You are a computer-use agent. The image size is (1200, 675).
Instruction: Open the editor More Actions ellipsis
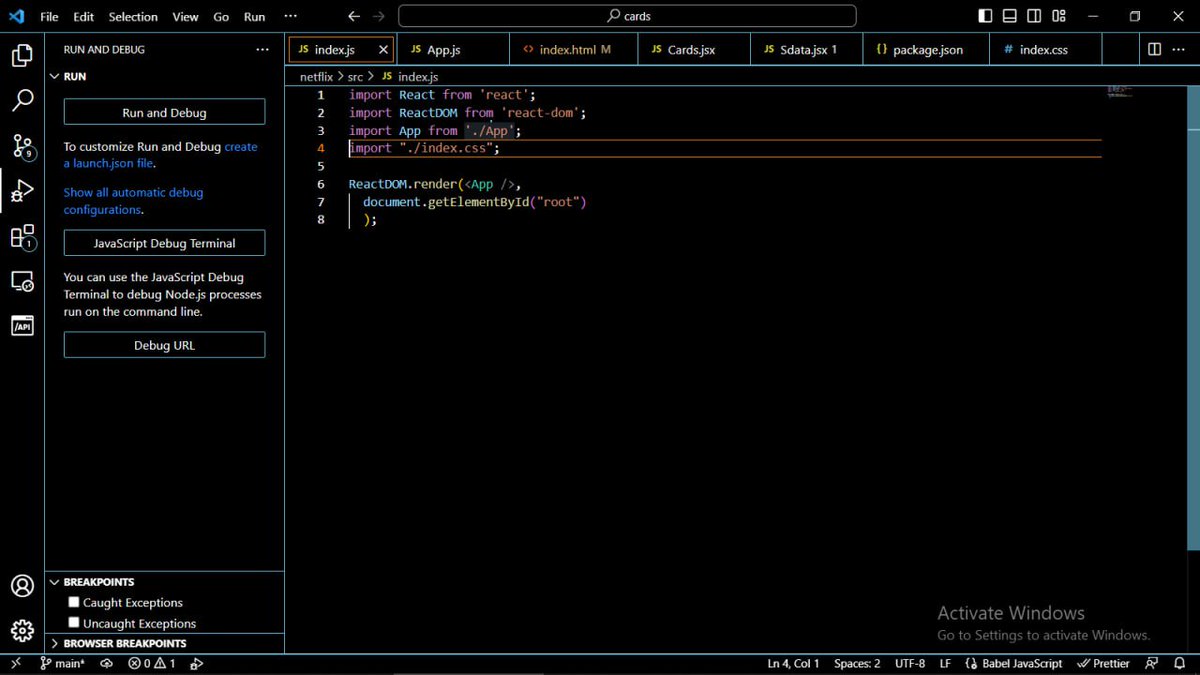tap(1179, 49)
